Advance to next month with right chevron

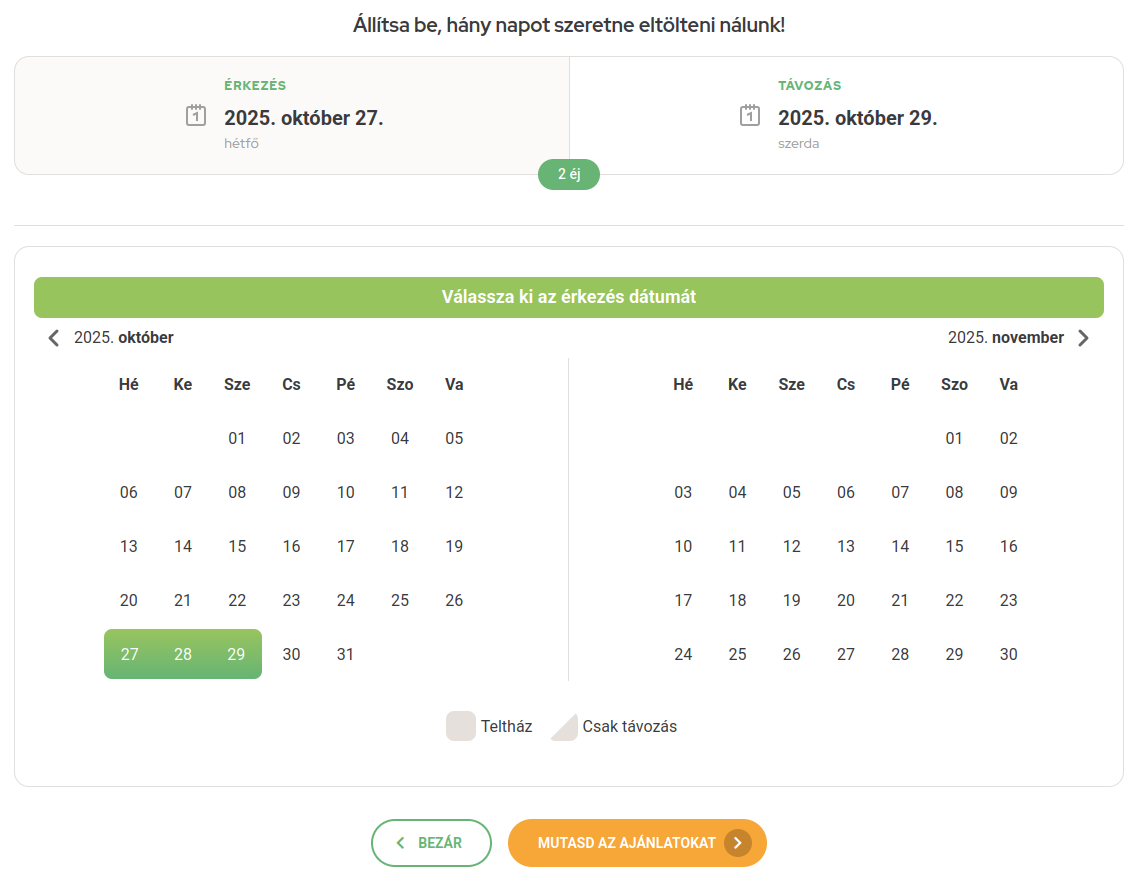click(x=1083, y=338)
